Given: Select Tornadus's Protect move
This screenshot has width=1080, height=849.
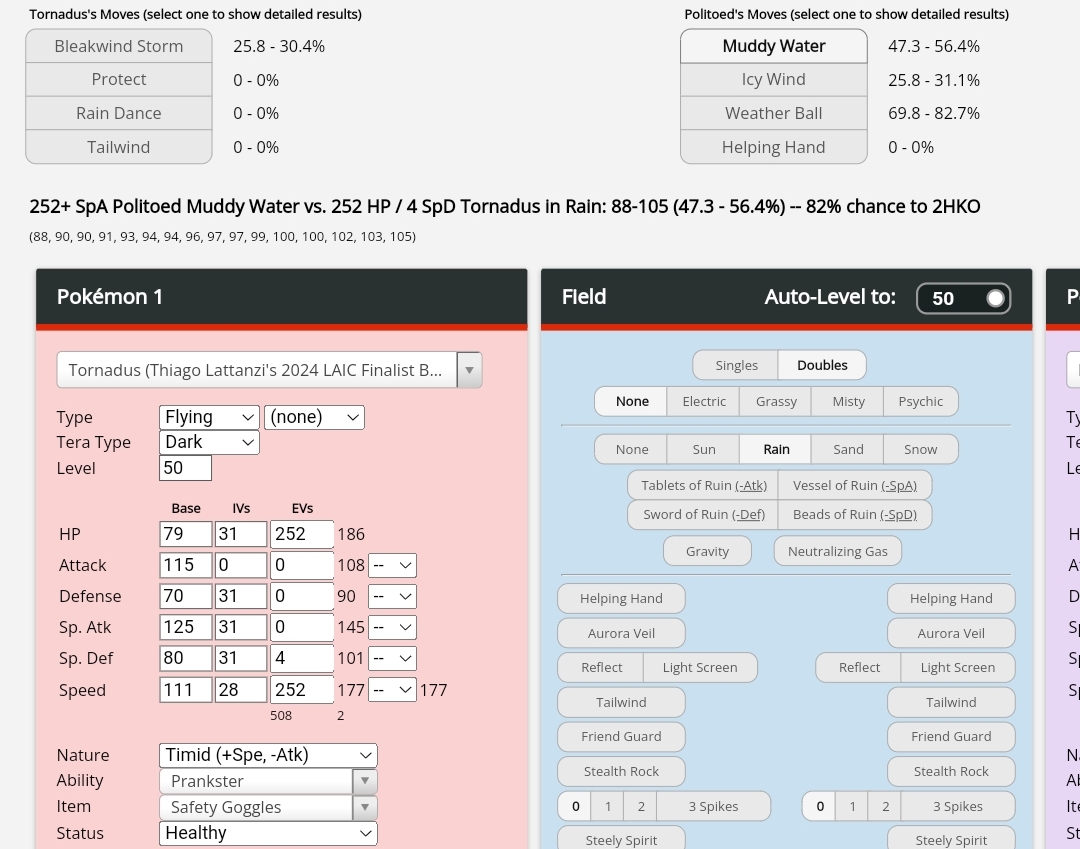Looking at the screenshot, I should 118,79.
